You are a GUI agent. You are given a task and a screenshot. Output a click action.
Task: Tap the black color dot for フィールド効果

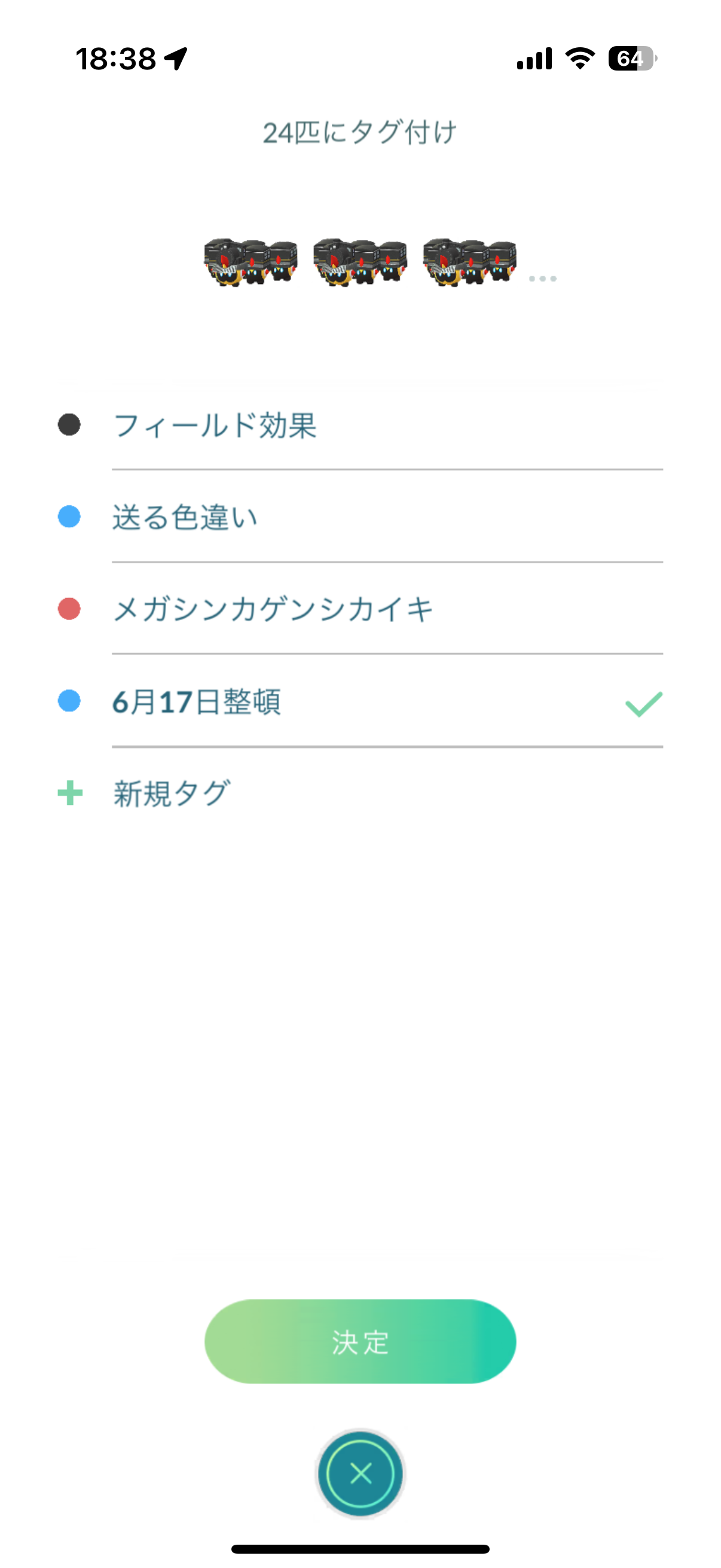pyautogui.click(x=69, y=425)
